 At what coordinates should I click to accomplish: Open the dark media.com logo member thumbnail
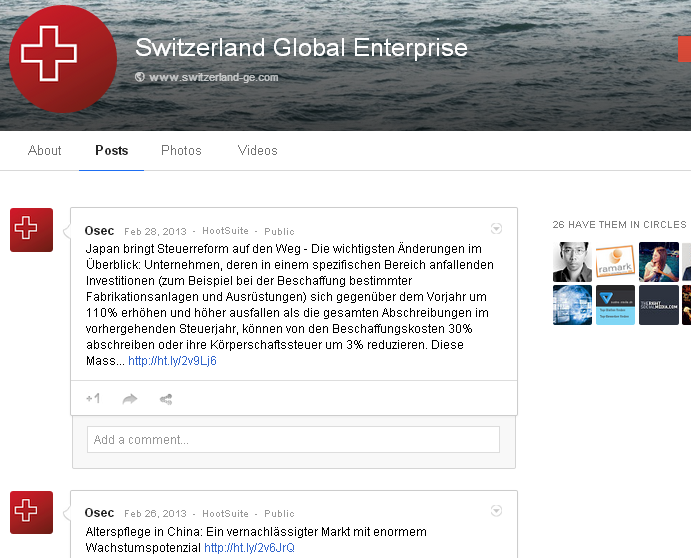pos(659,305)
